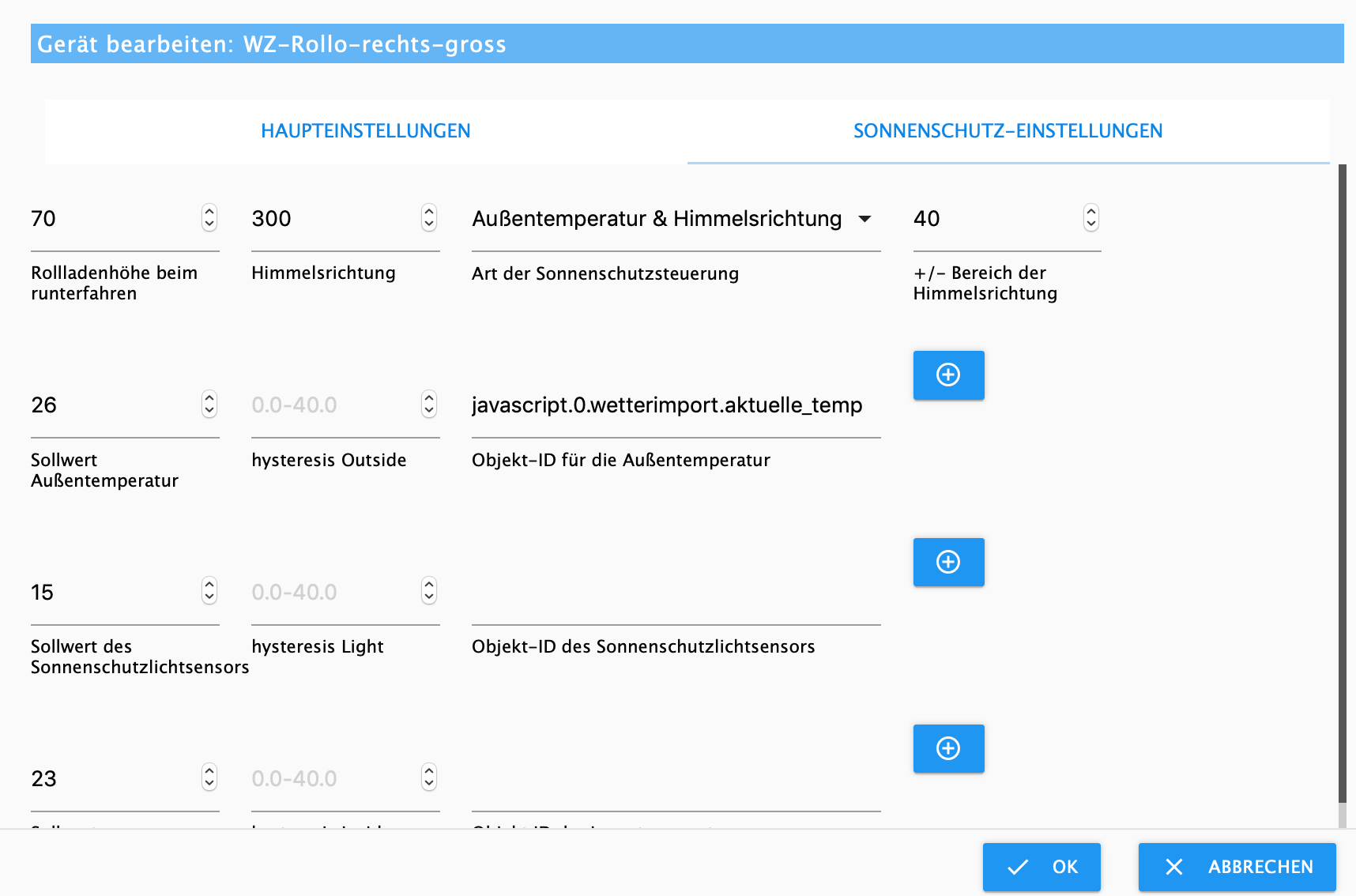Click the vertical scrollbar of the dialog
This screenshot has height=896, width=1356.
point(1342,484)
